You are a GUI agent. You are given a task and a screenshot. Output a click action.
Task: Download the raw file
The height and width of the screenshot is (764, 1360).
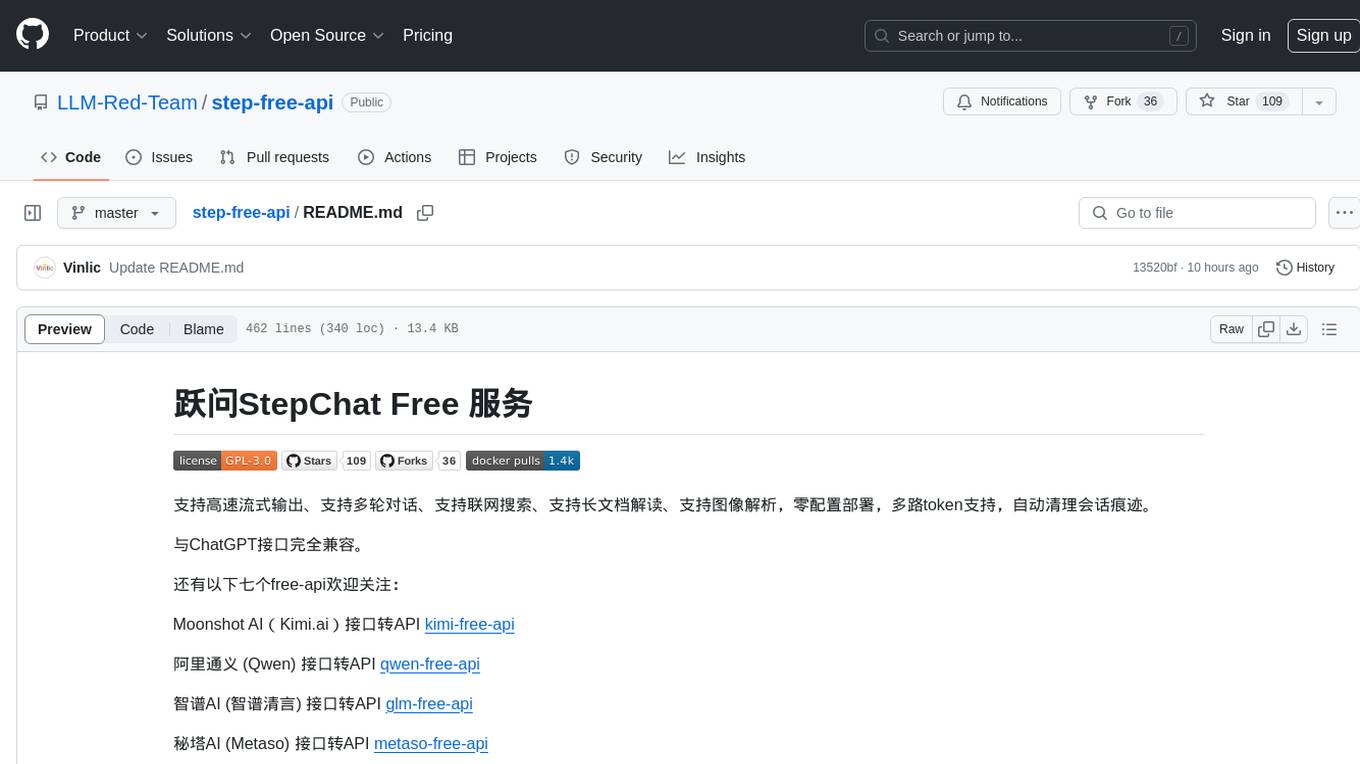click(x=1293, y=329)
